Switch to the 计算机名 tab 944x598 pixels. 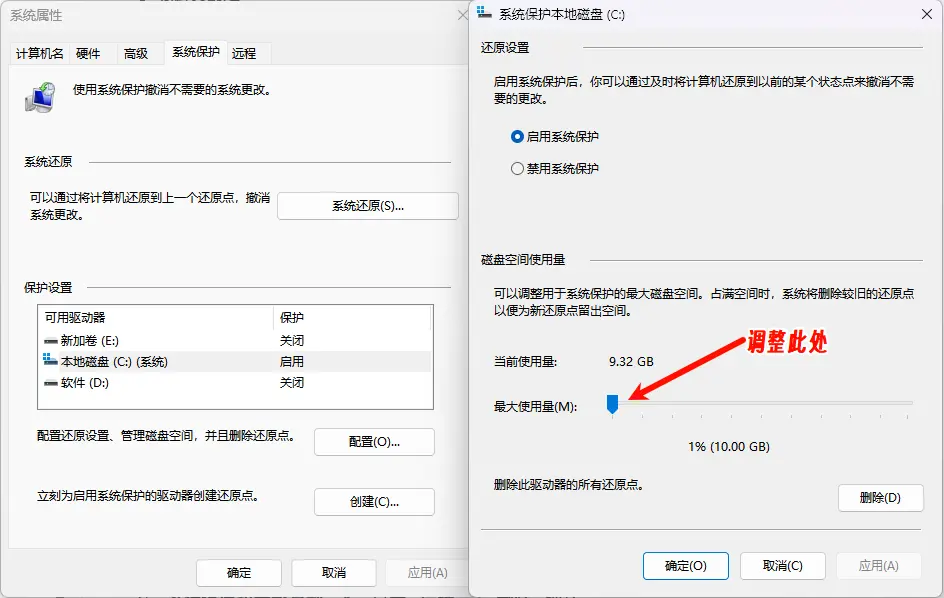39,53
